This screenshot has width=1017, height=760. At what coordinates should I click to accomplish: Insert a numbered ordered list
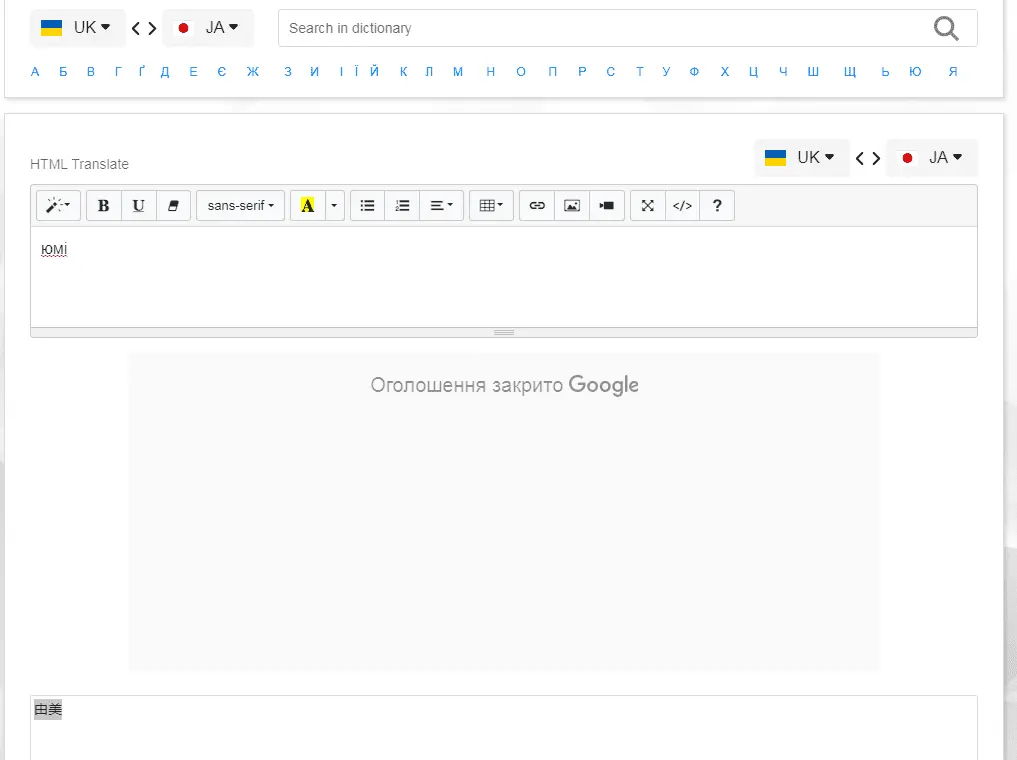pyautogui.click(x=402, y=206)
